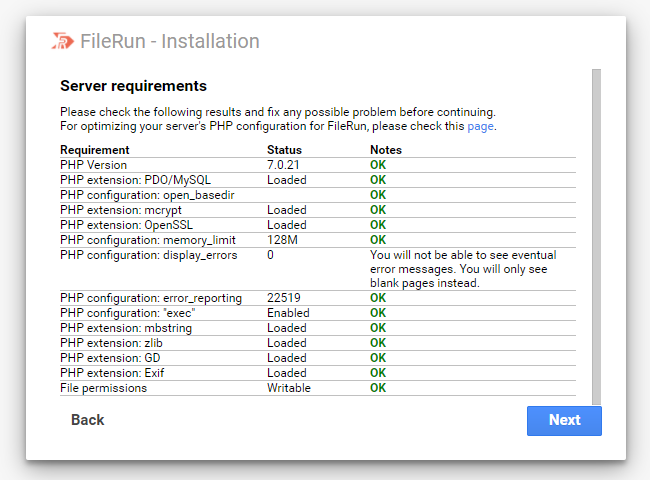
Task: Click the OK note for mbstring
Action: [x=378, y=328]
